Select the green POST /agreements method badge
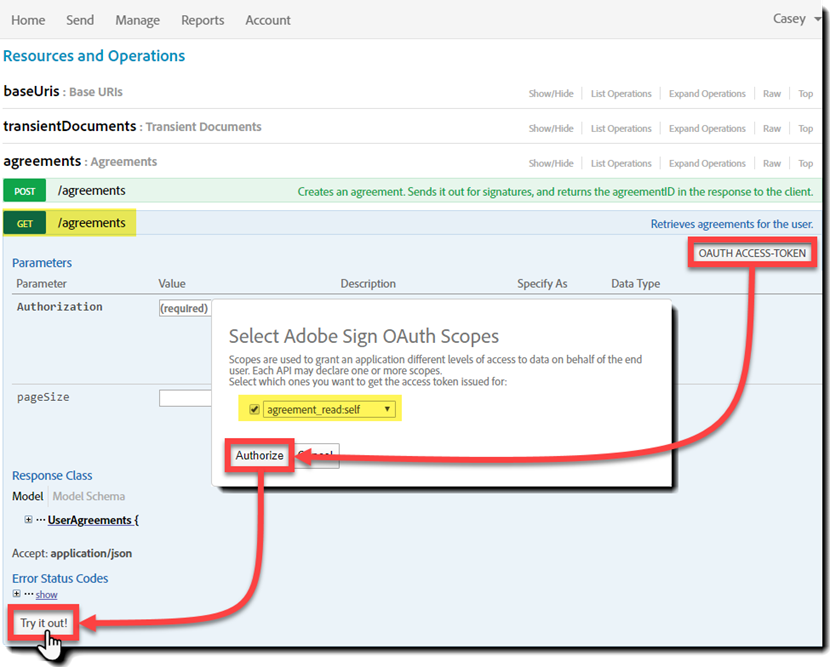830x667 pixels. tap(24, 189)
